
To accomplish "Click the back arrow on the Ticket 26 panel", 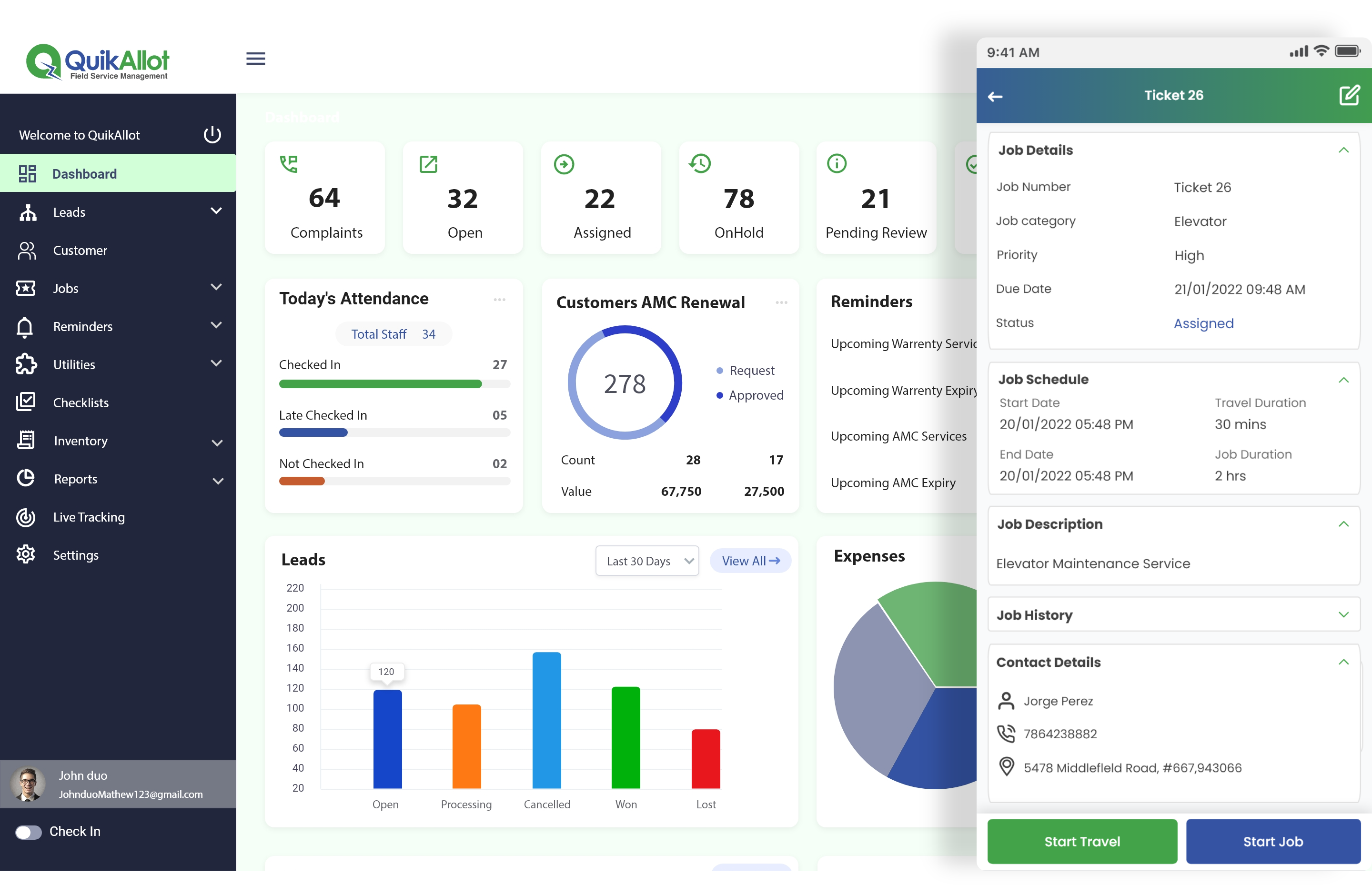I will pos(996,96).
